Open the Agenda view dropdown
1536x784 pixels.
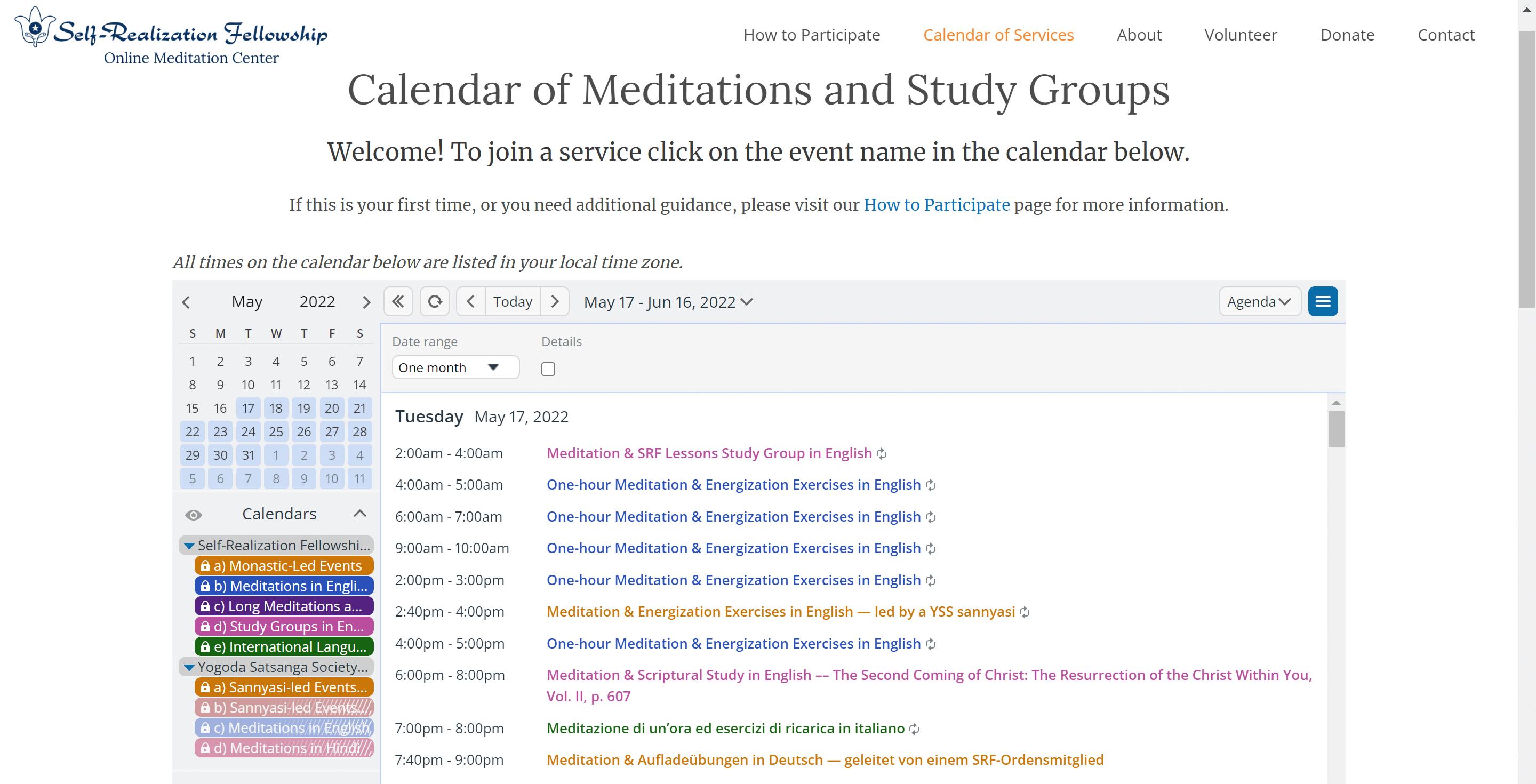(1259, 302)
